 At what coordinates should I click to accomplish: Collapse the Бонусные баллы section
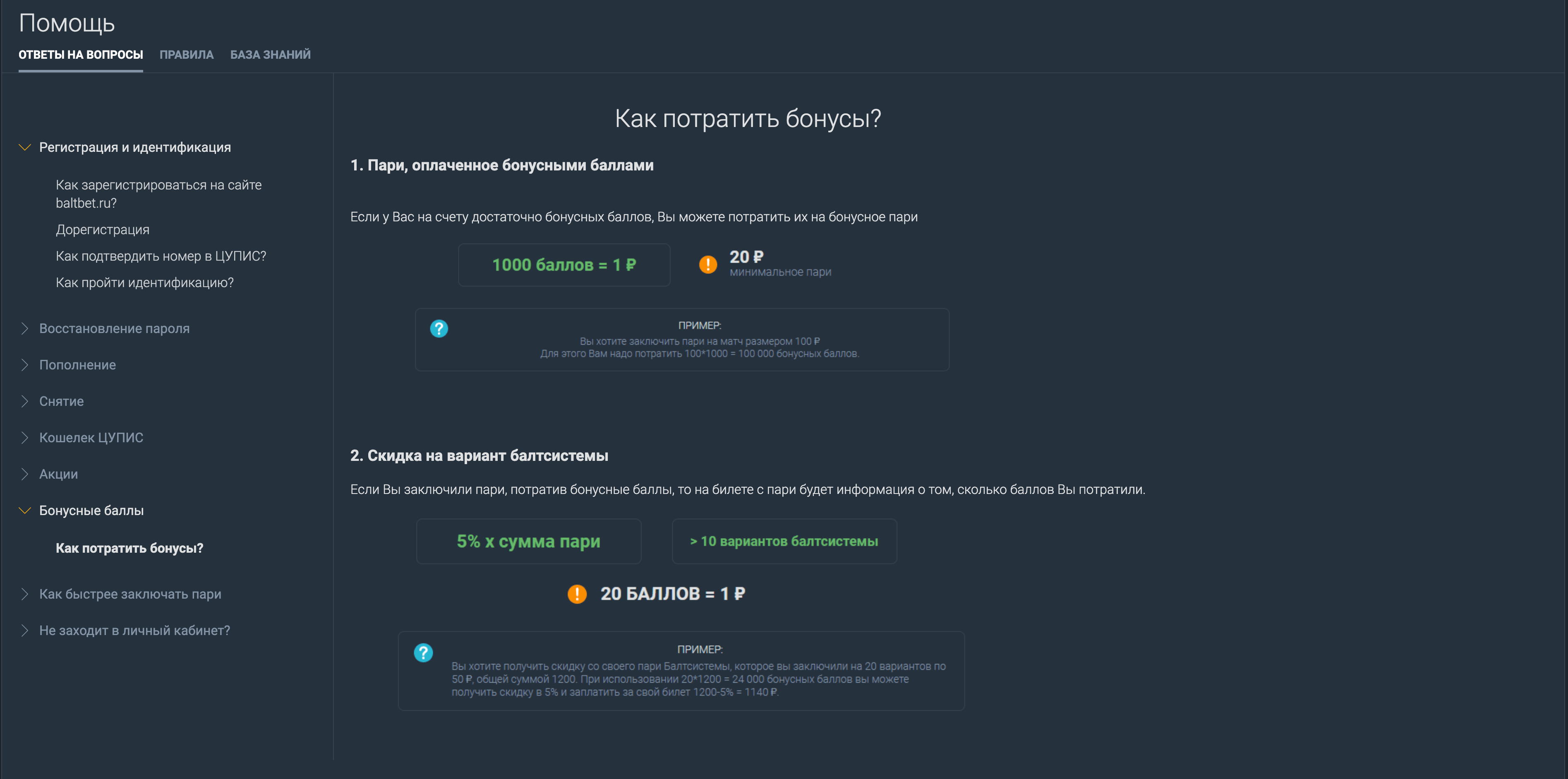tap(25, 511)
